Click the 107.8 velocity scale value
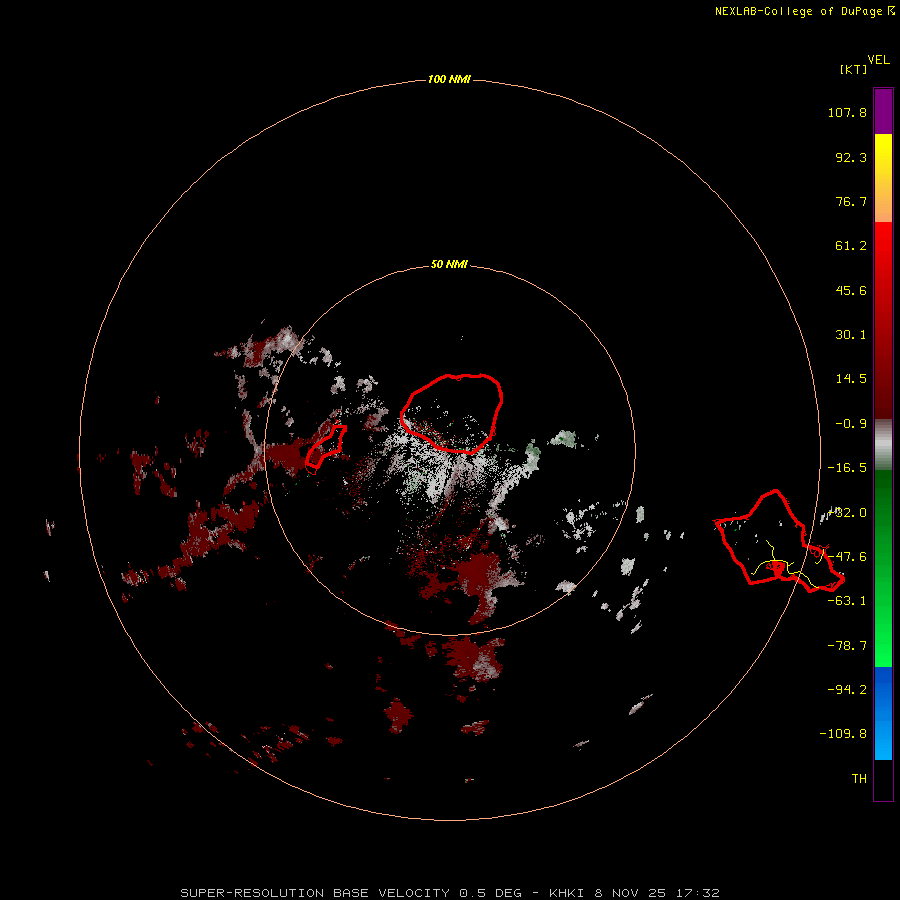The image size is (900, 900). [x=847, y=112]
